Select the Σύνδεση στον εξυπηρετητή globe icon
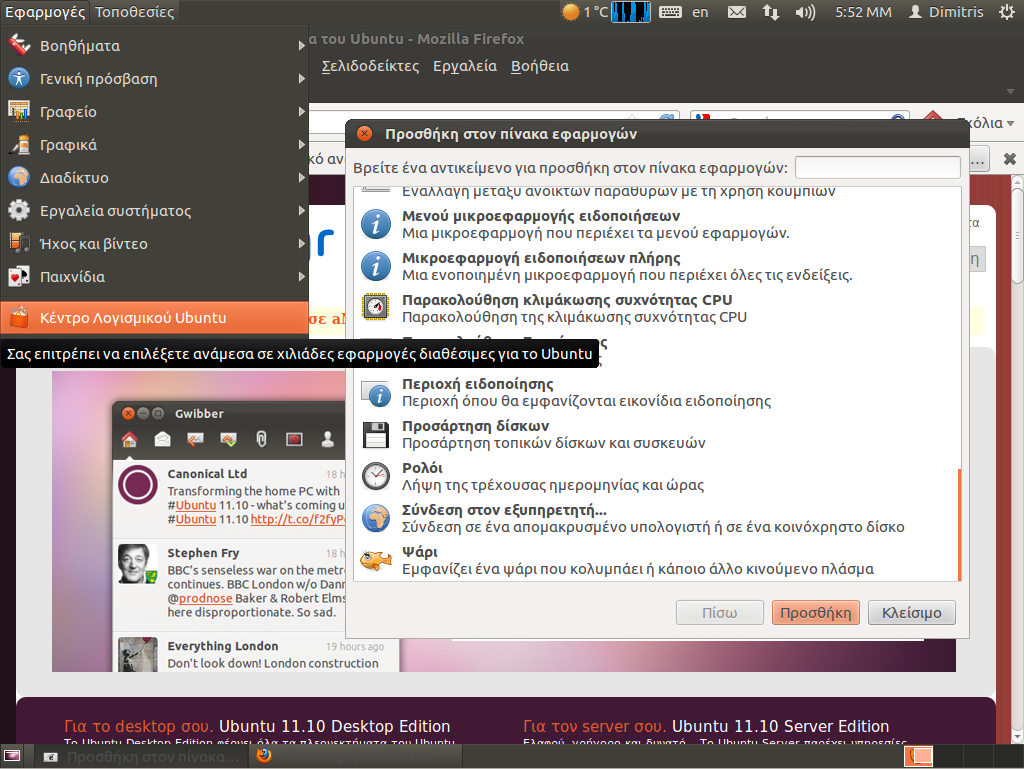Image resolution: width=1024 pixels, height=769 pixels. [376, 518]
